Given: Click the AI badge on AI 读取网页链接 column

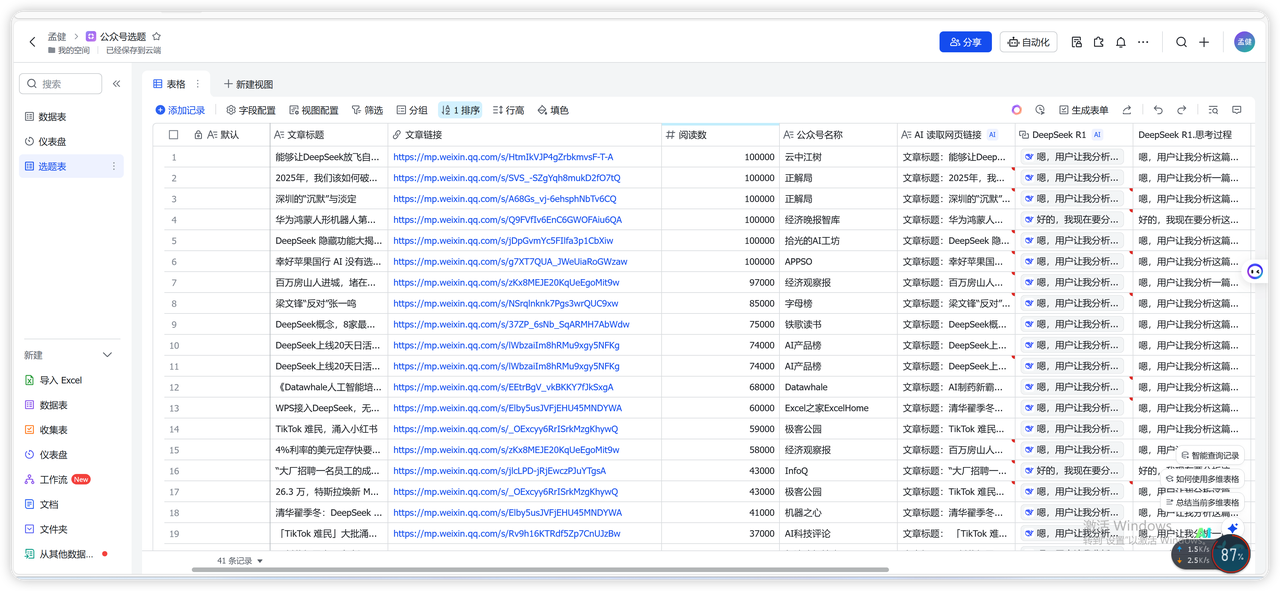Looking at the screenshot, I should tap(993, 134).
